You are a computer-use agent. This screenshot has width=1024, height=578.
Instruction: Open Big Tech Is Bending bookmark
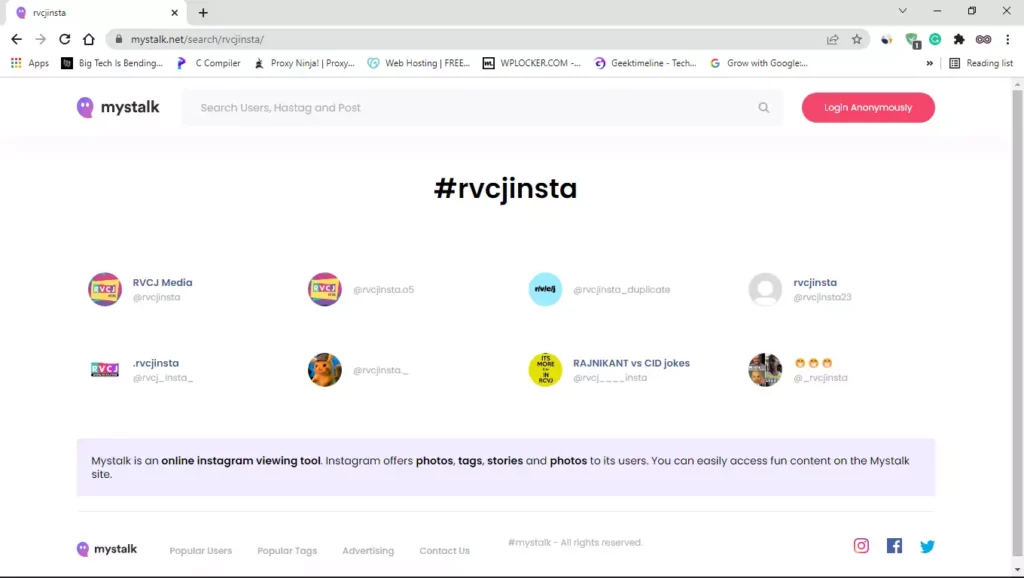[112, 63]
